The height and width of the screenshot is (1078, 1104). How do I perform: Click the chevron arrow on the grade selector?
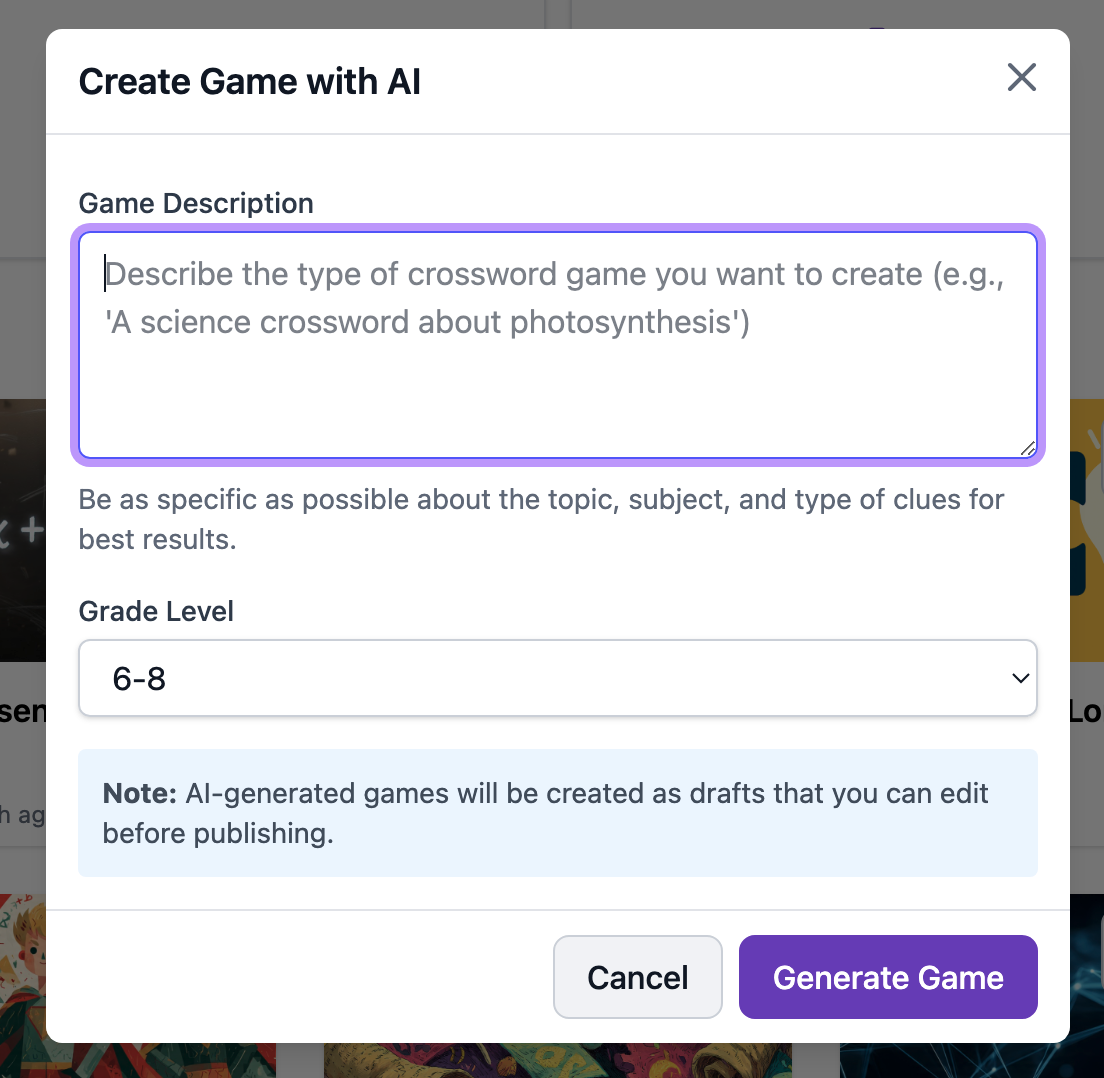pyautogui.click(x=1021, y=678)
